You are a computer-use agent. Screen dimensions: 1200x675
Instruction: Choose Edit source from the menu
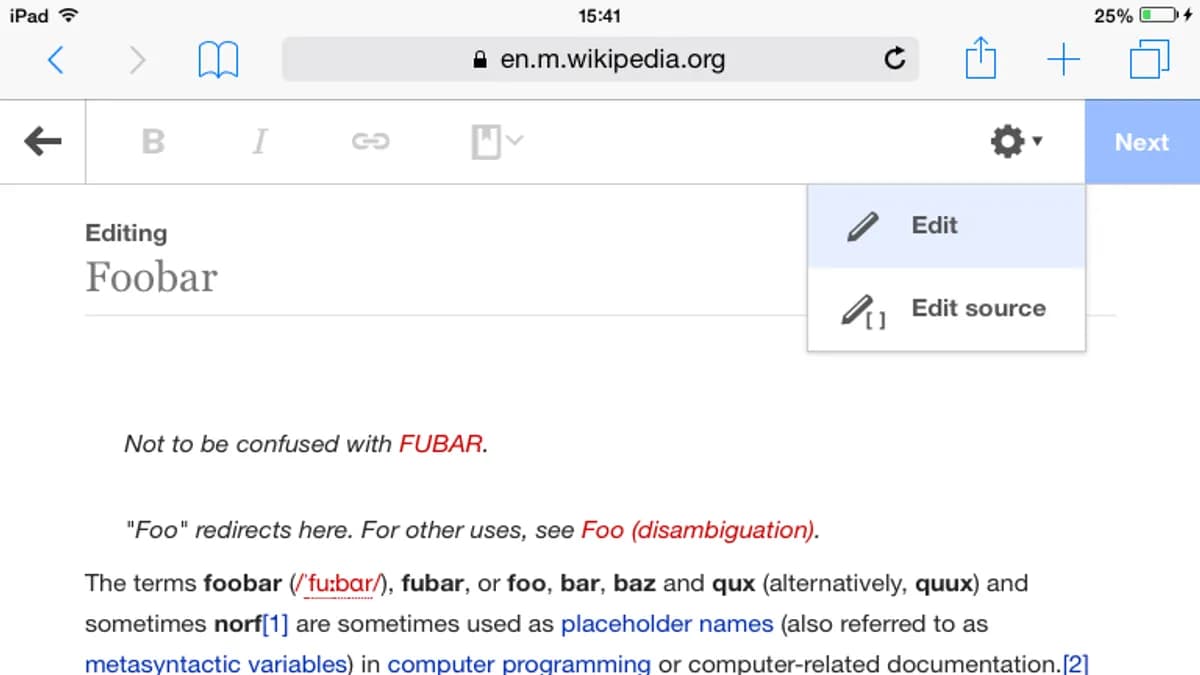(946, 309)
